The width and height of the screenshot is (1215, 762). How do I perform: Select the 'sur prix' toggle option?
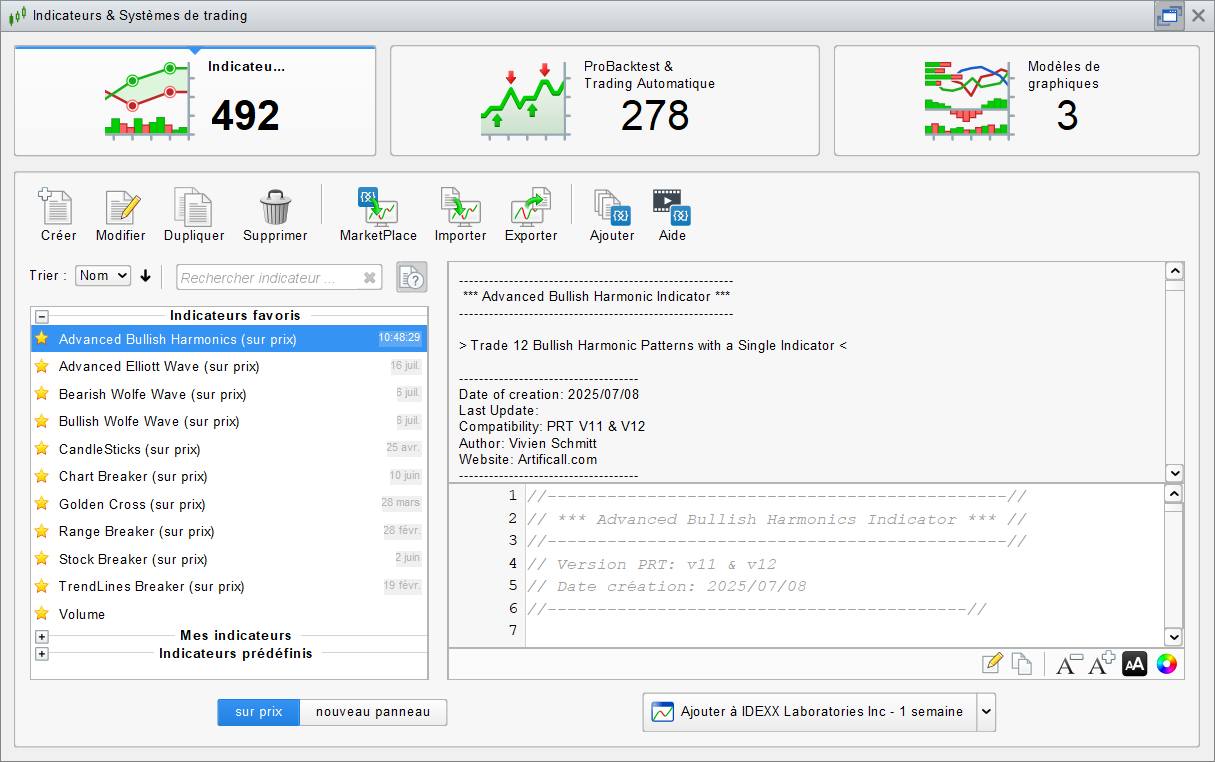click(x=259, y=712)
